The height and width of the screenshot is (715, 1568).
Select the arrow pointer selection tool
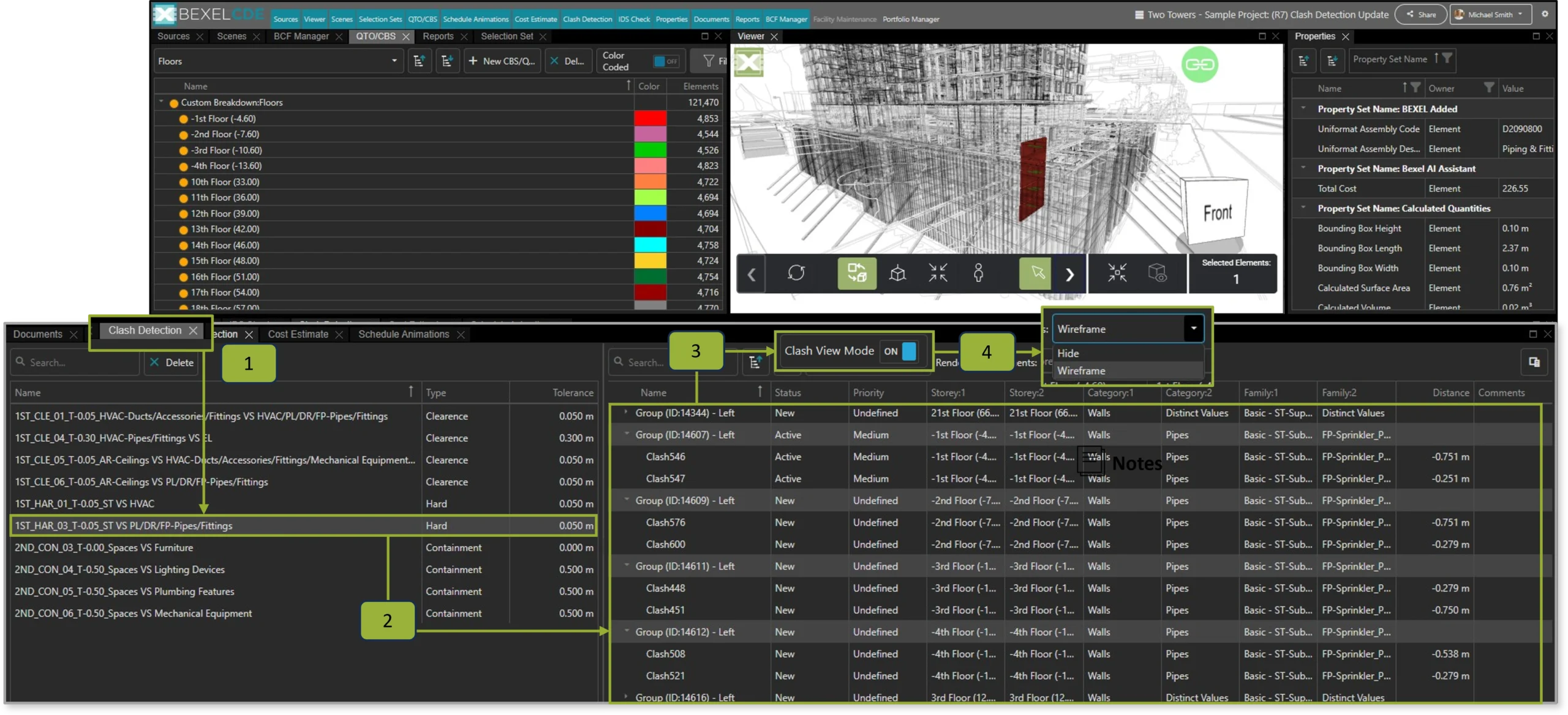tap(1036, 273)
